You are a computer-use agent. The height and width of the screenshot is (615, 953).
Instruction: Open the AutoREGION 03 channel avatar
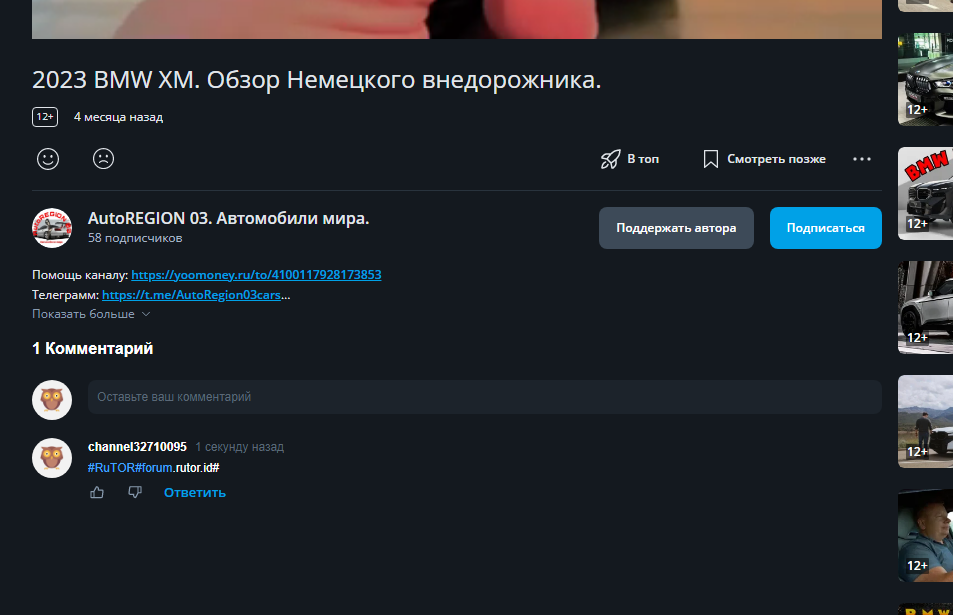click(52, 228)
